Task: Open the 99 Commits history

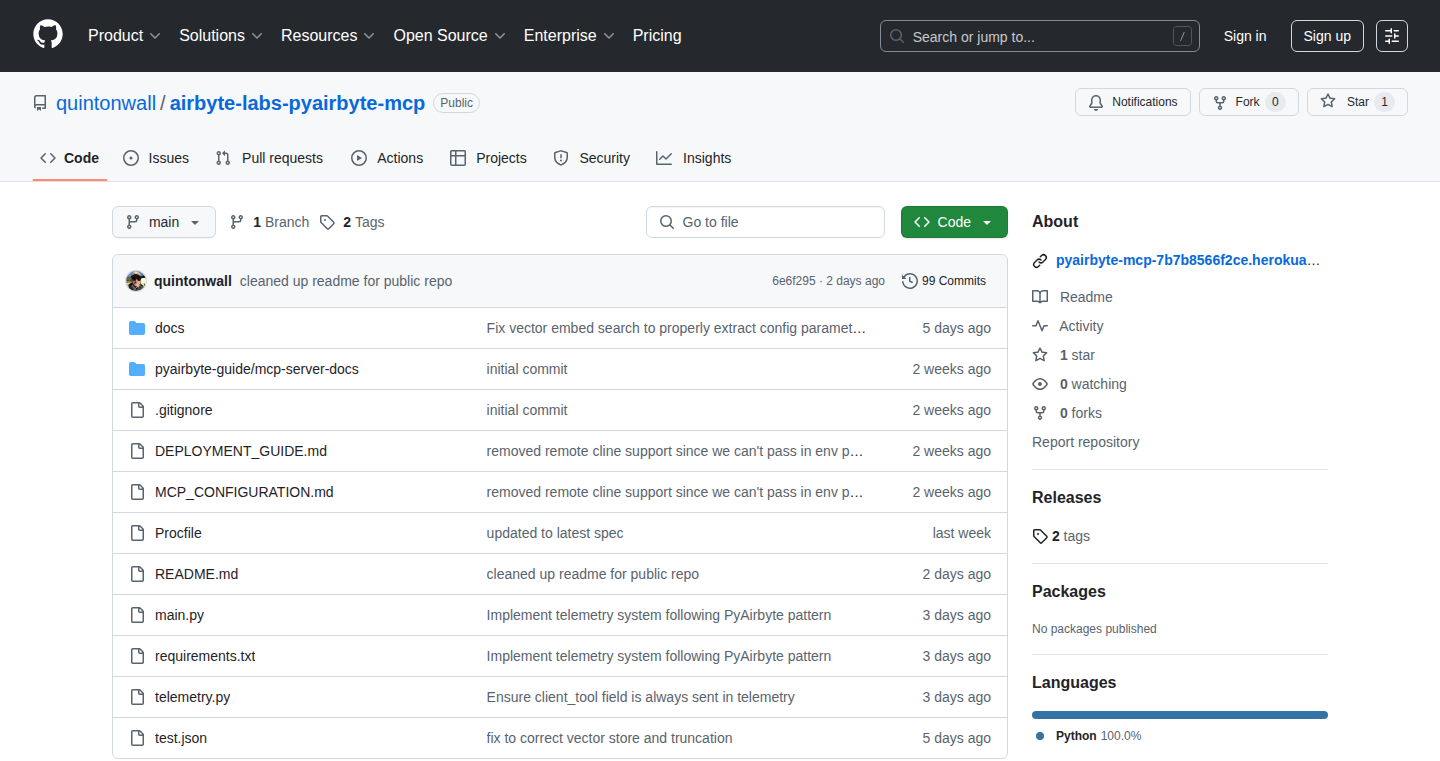Action: pyautogui.click(x=944, y=281)
